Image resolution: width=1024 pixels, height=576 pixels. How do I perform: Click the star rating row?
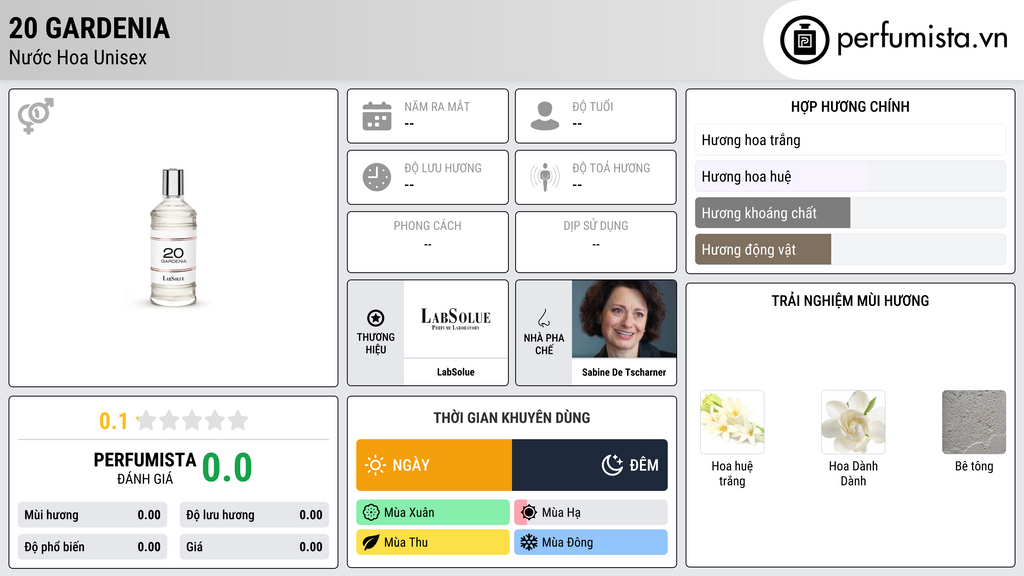click(193, 420)
